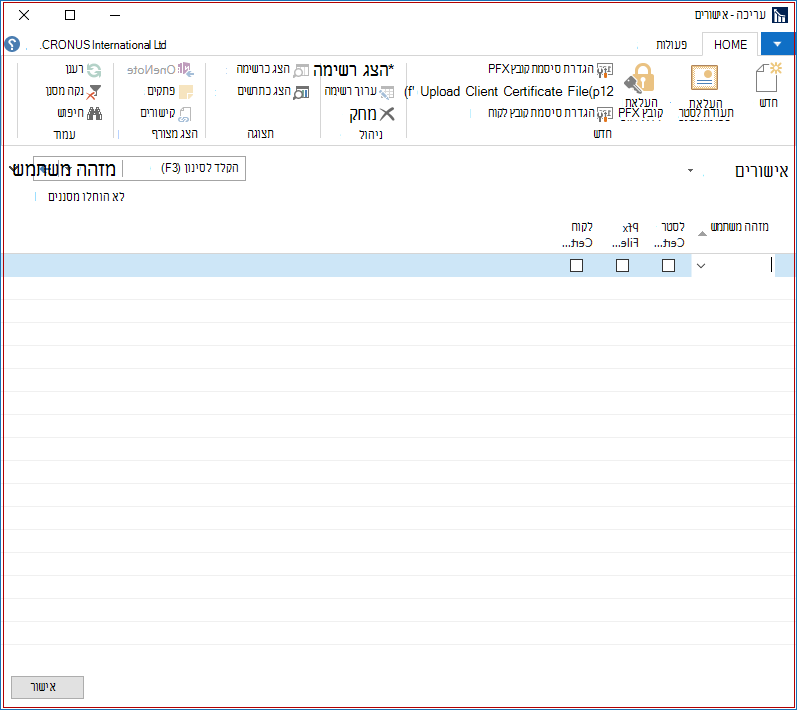Sort by the מזהה משתמש column header
The image size is (797, 710).
point(739,227)
